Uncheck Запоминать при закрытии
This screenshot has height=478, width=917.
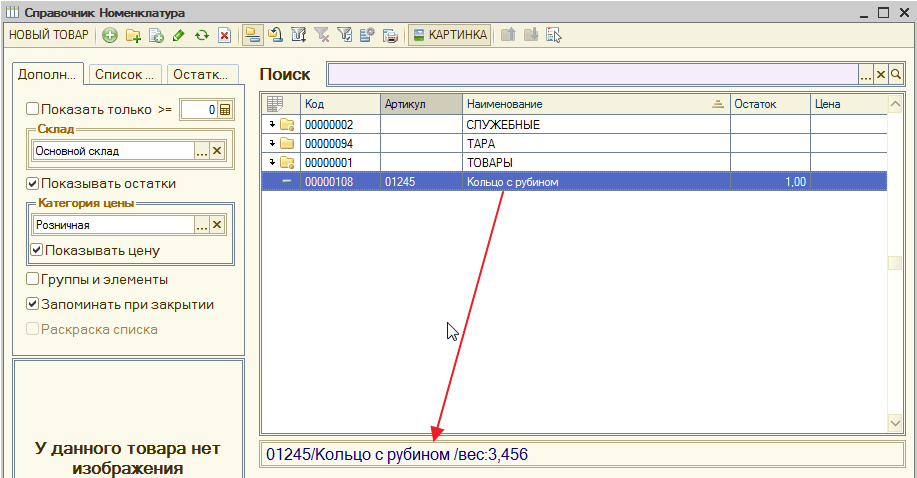coord(33,304)
